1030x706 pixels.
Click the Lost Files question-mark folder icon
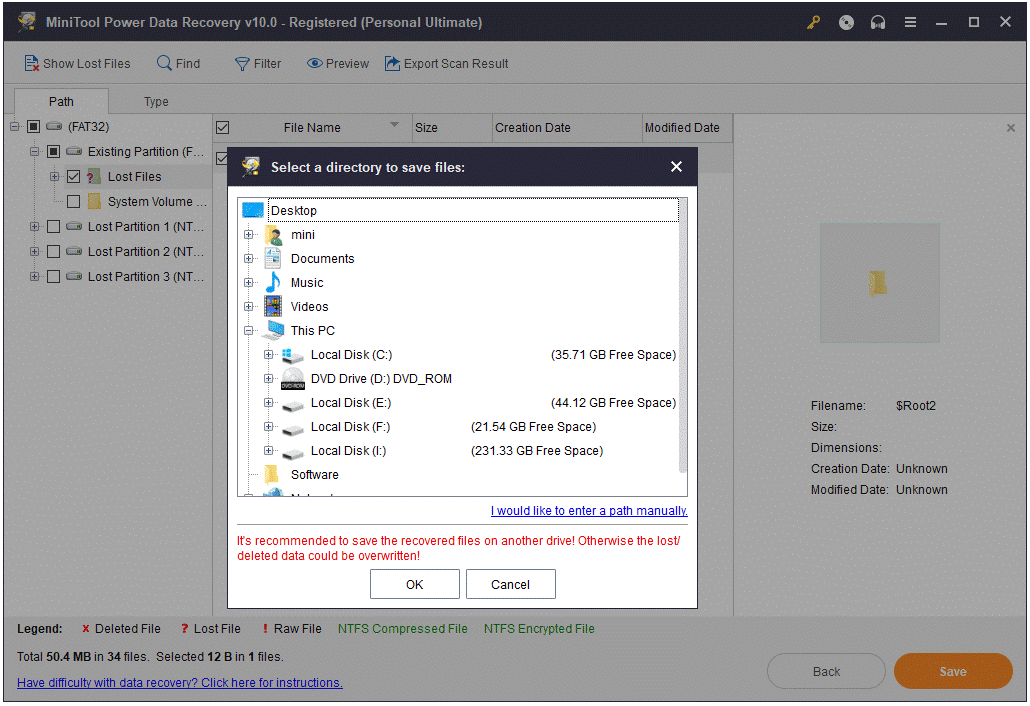(94, 176)
